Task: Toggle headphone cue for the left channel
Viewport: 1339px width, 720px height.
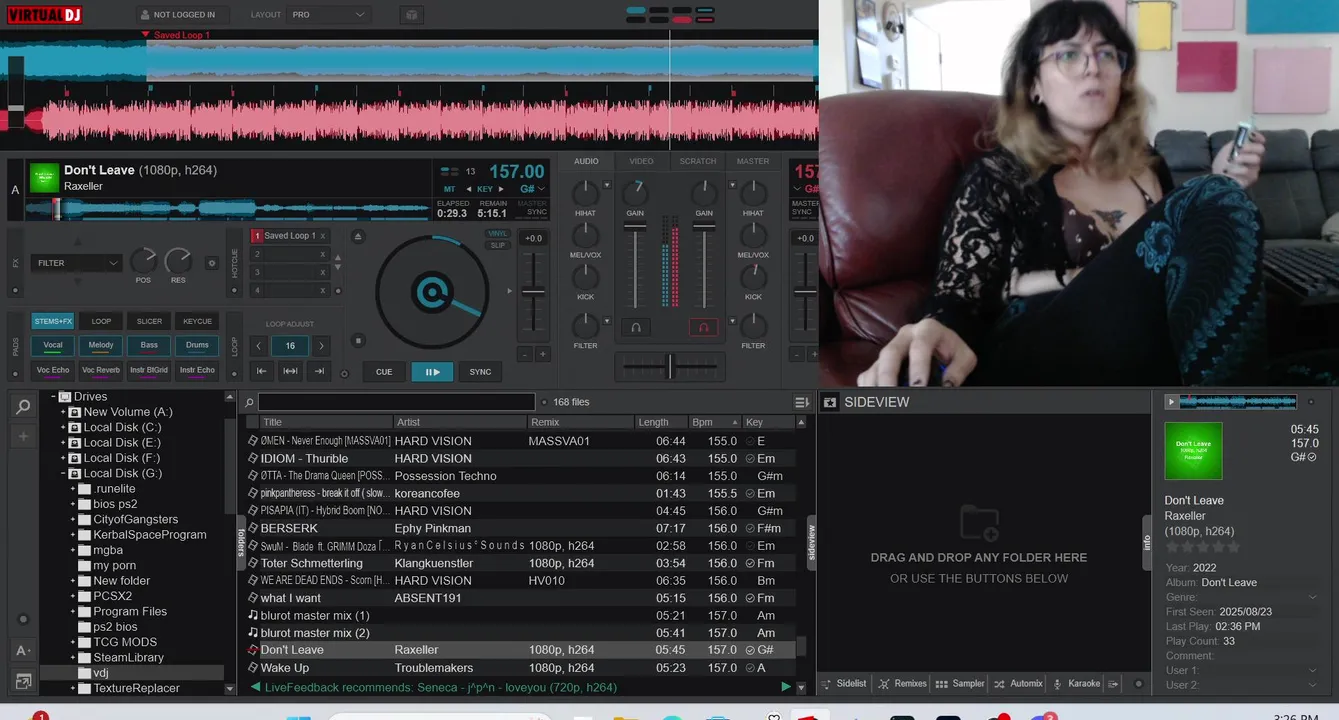Action: point(635,327)
